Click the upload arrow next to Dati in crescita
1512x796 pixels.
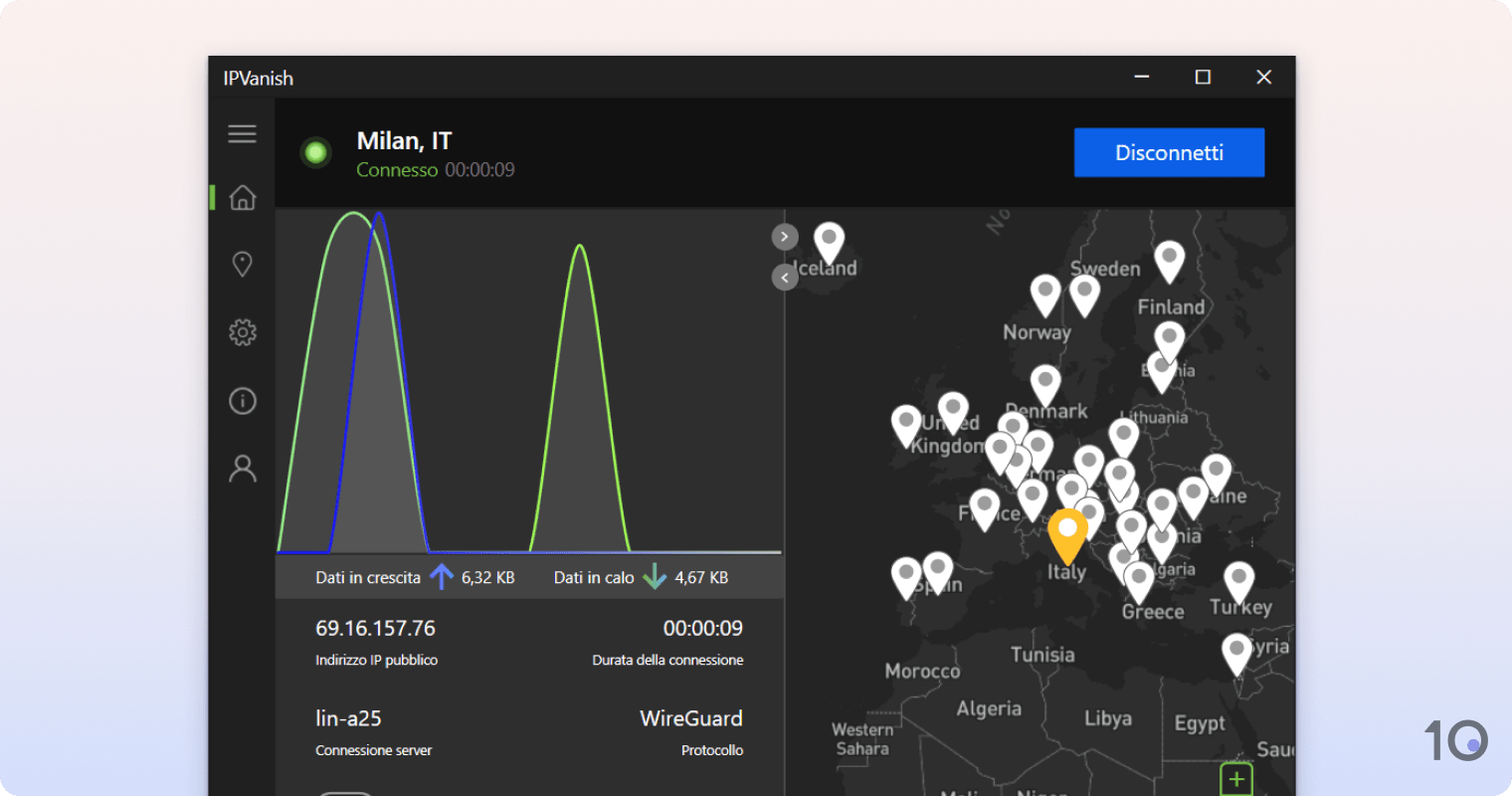(441, 576)
